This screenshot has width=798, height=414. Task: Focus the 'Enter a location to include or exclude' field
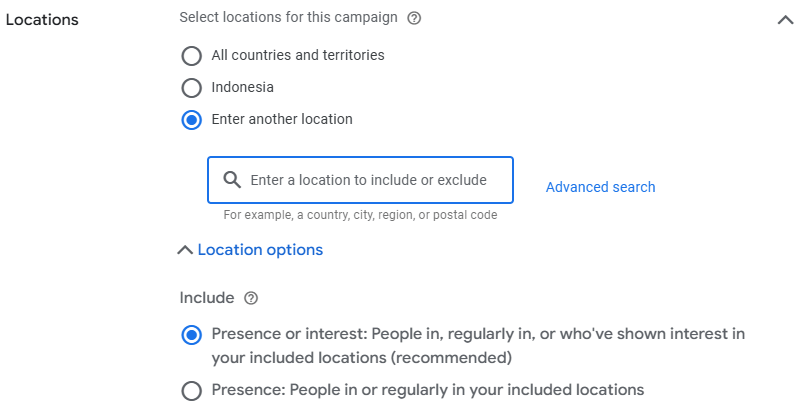click(x=368, y=180)
